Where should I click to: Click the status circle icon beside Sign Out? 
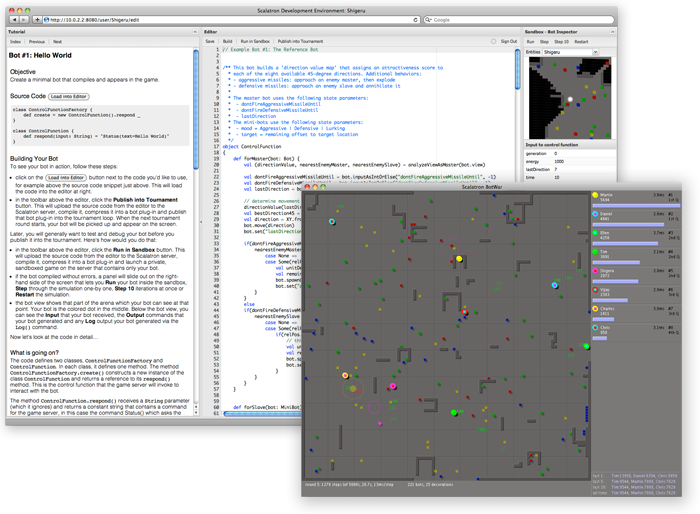pyautogui.click(x=493, y=41)
